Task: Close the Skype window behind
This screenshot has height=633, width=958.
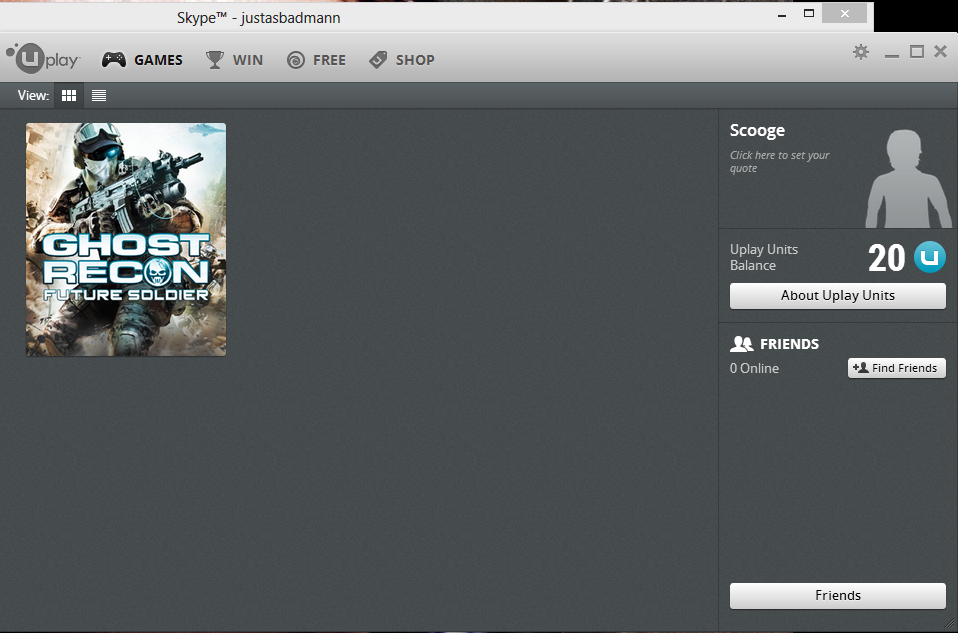Action: (x=844, y=13)
